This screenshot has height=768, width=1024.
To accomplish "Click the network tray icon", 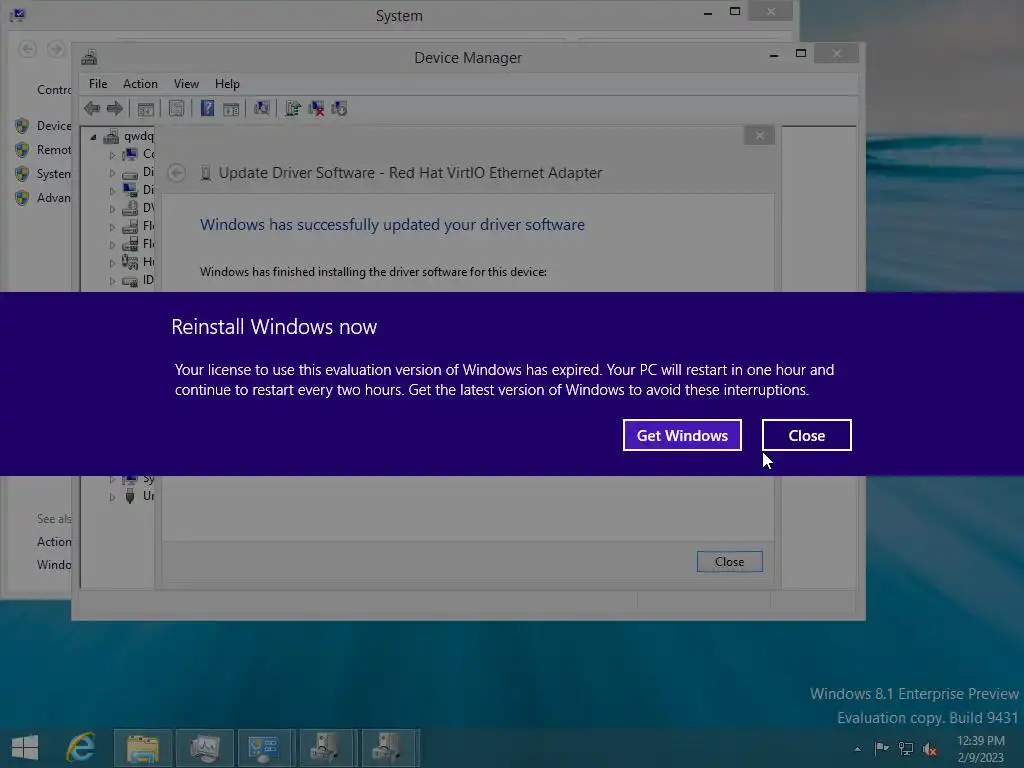I will (x=906, y=748).
